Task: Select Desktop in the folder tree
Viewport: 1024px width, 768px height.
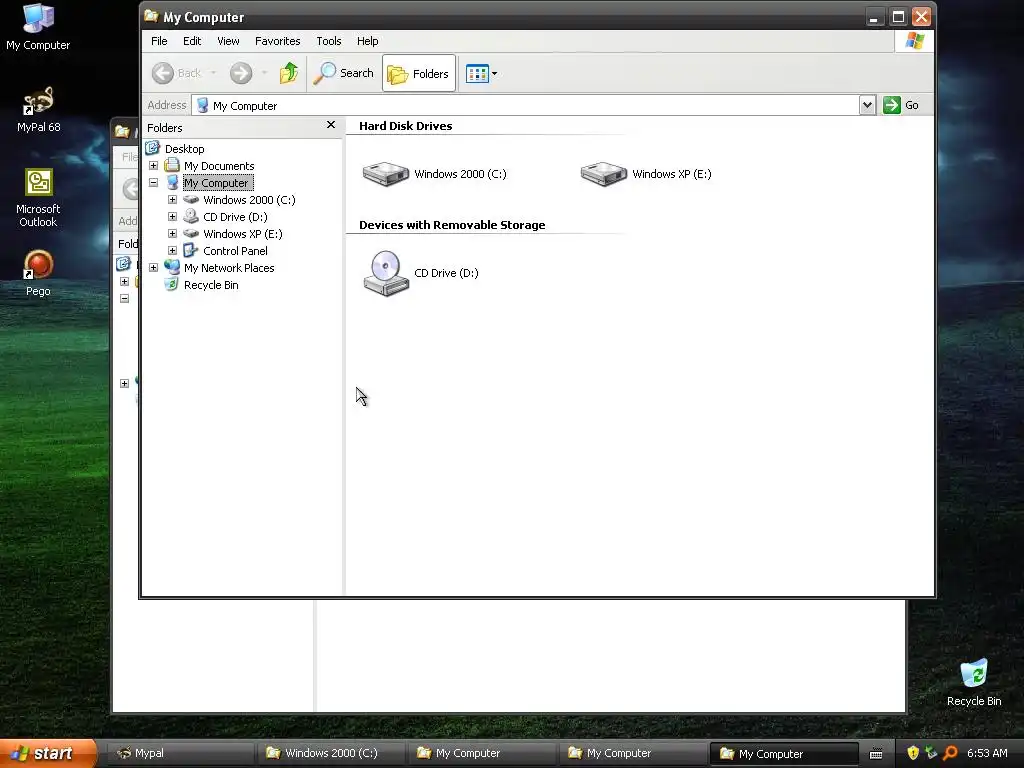Action: coord(184,149)
